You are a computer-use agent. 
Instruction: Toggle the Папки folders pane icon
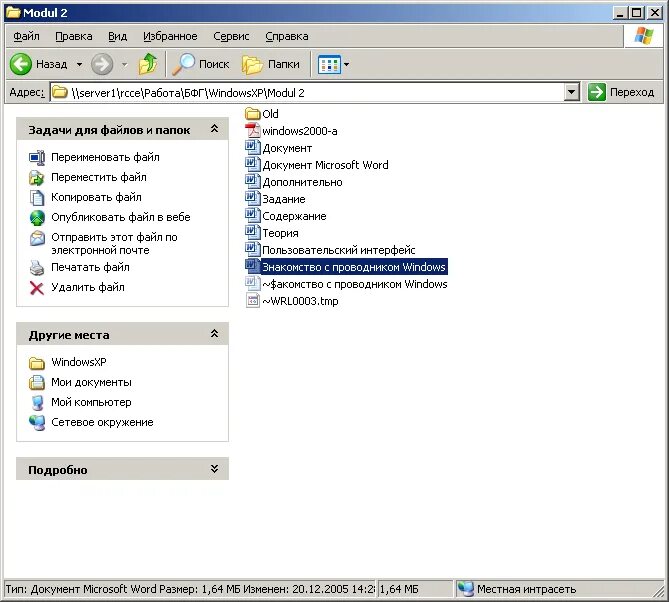252,64
